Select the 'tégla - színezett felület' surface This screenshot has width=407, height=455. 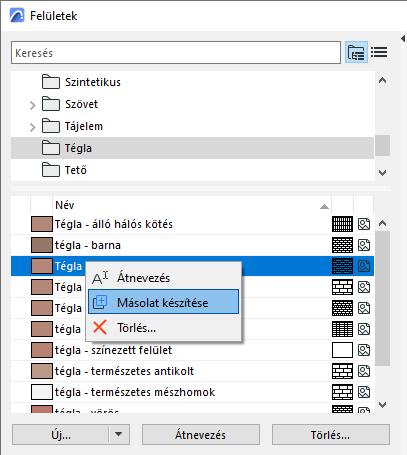192,350
